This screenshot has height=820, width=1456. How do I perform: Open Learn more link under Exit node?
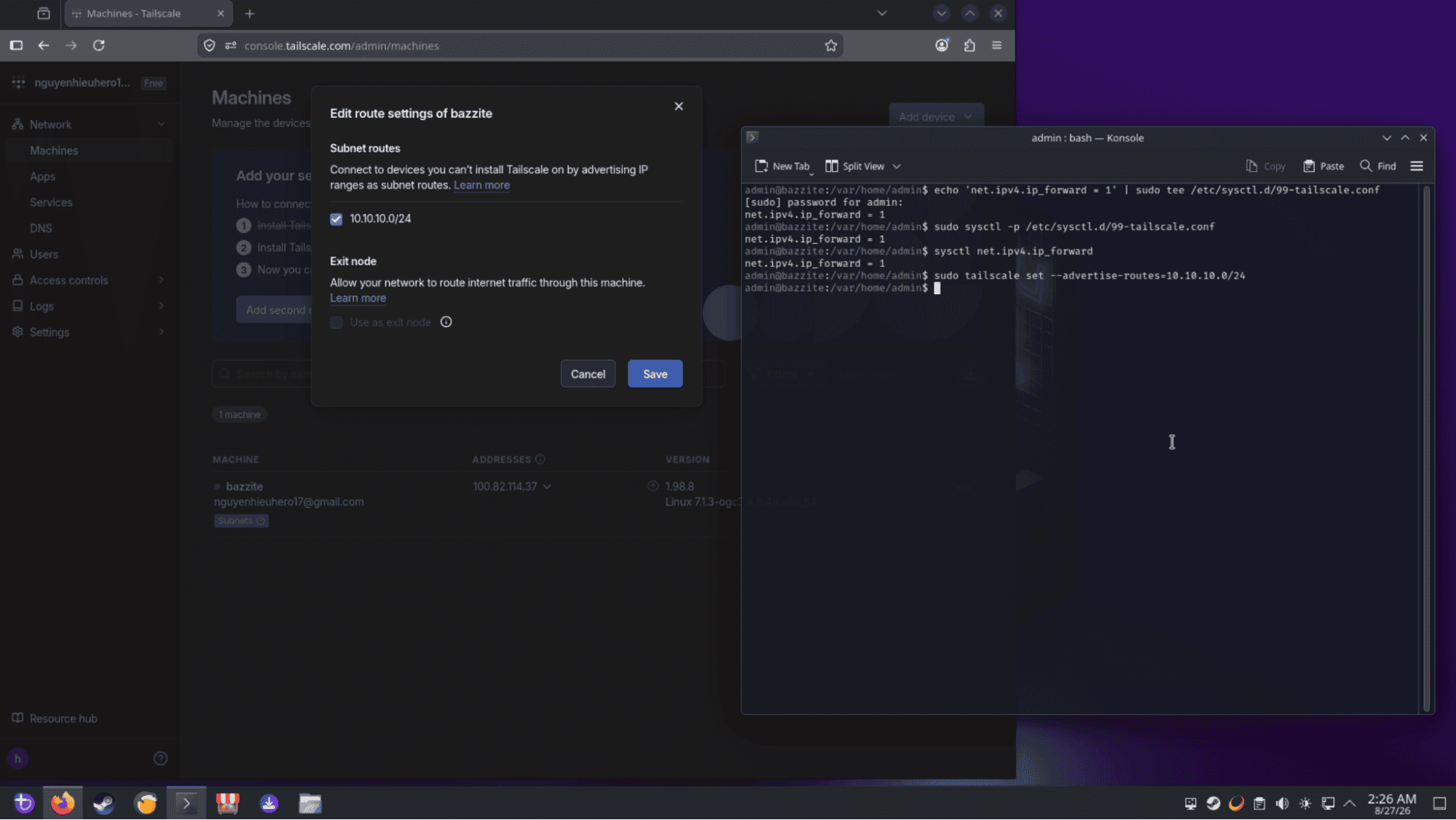(x=358, y=298)
